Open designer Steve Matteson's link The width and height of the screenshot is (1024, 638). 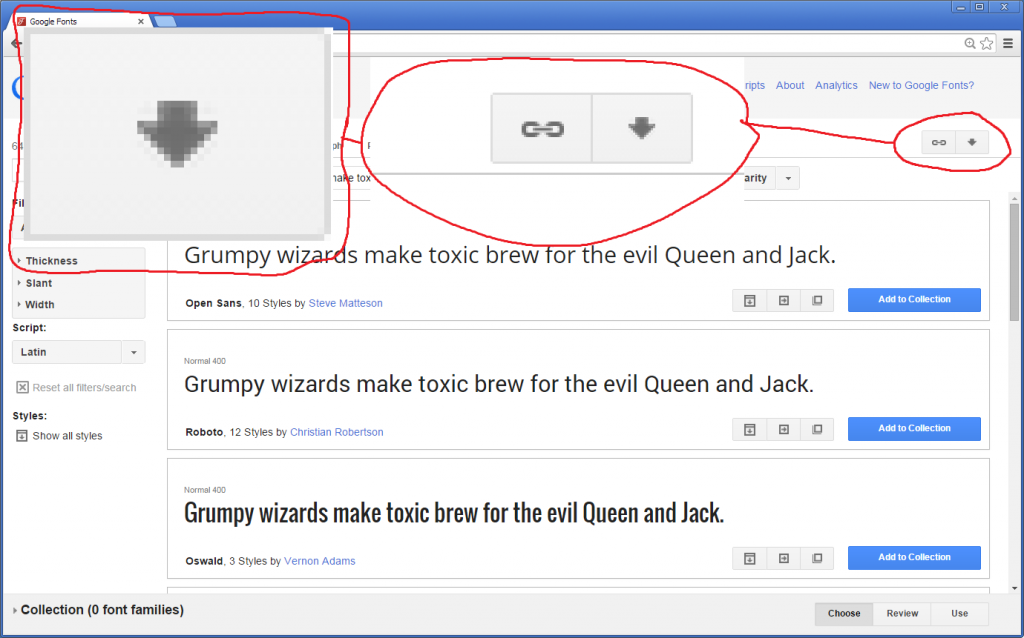tap(345, 303)
